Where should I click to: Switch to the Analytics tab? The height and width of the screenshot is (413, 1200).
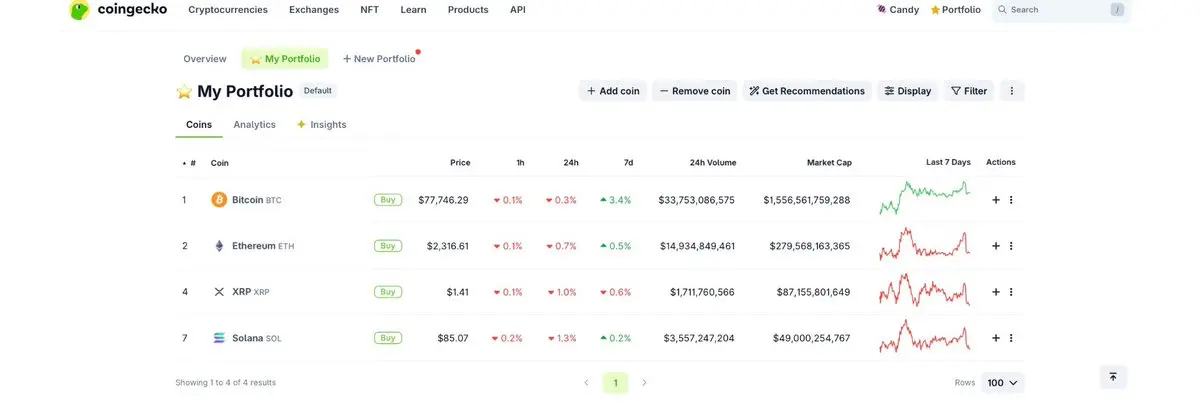click(254, 125)
